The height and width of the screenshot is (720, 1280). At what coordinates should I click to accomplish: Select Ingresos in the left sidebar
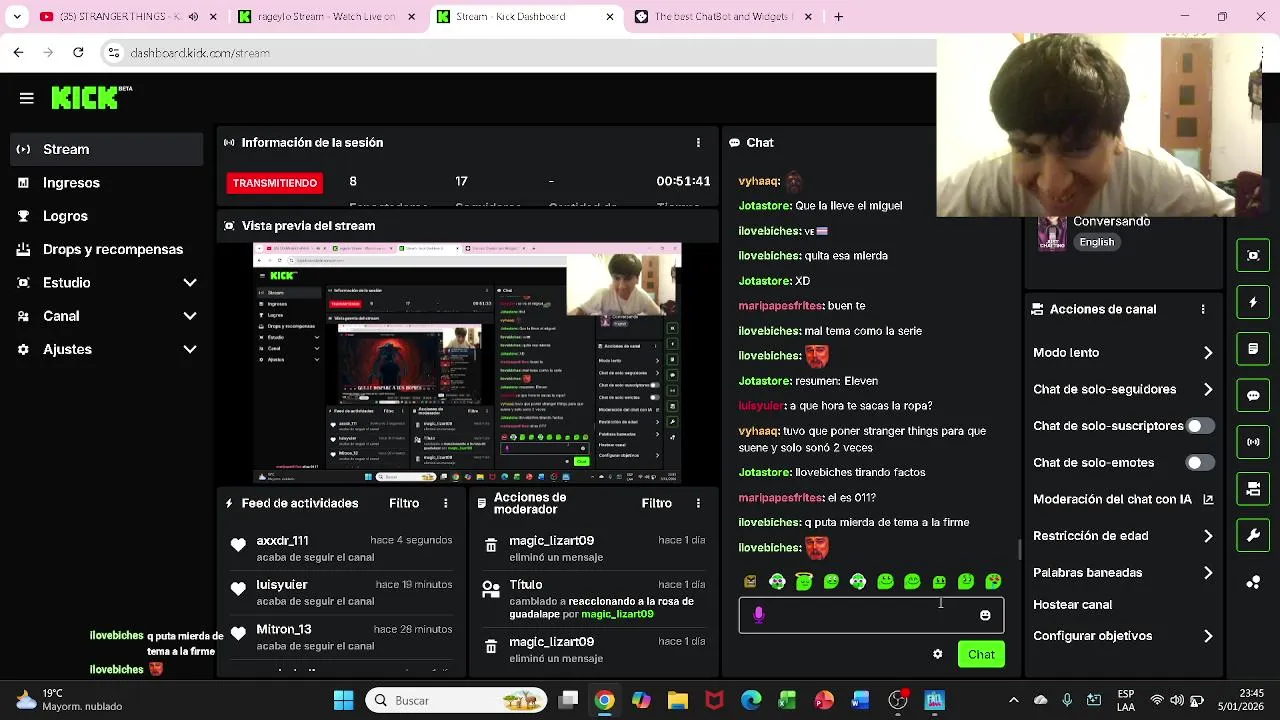pyautogui.click(x=106, y=183)
